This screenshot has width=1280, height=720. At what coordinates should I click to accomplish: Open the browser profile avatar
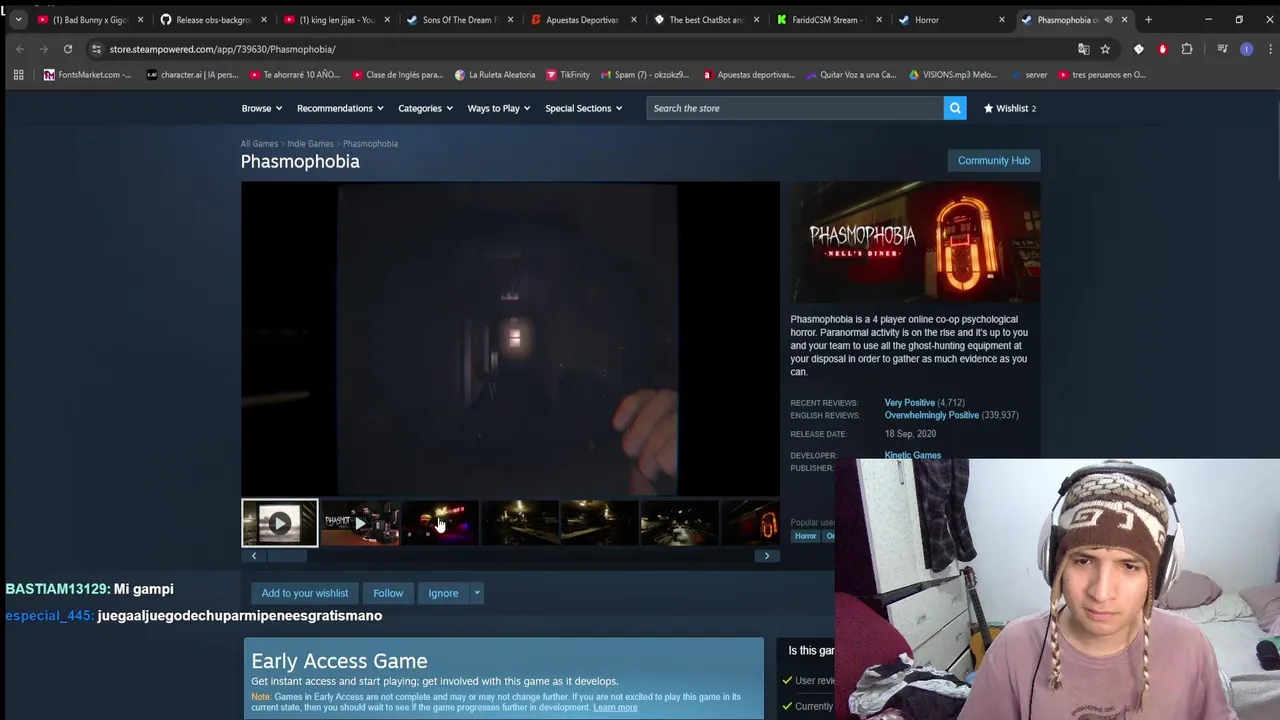1246,49
